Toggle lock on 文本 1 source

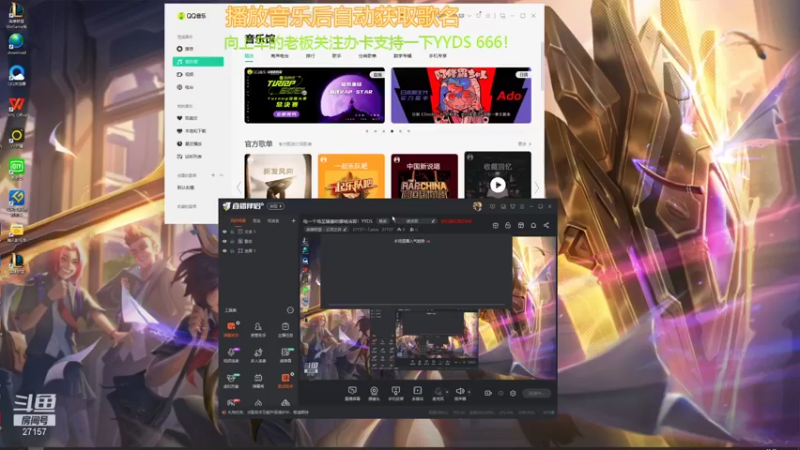coord(232,232)
